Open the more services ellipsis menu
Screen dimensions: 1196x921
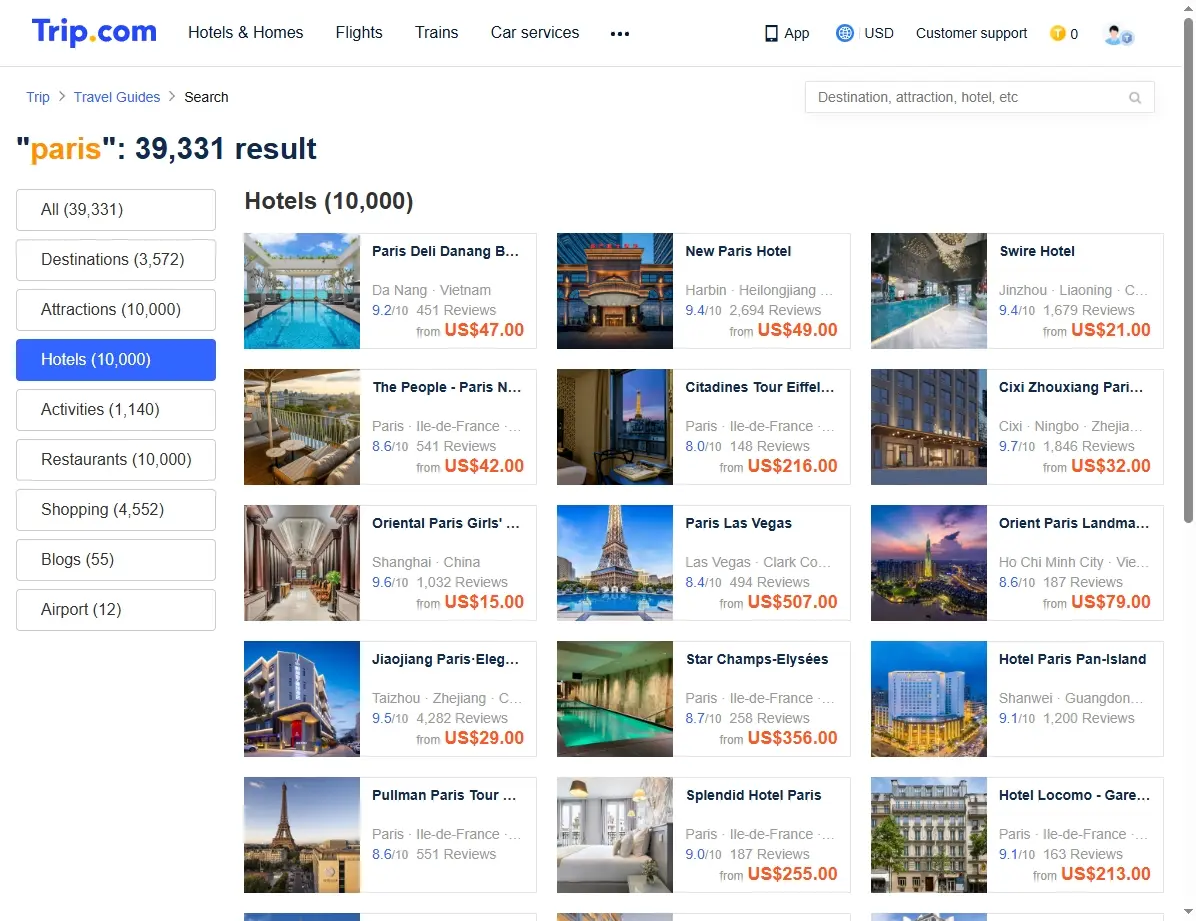coord(619,34)
